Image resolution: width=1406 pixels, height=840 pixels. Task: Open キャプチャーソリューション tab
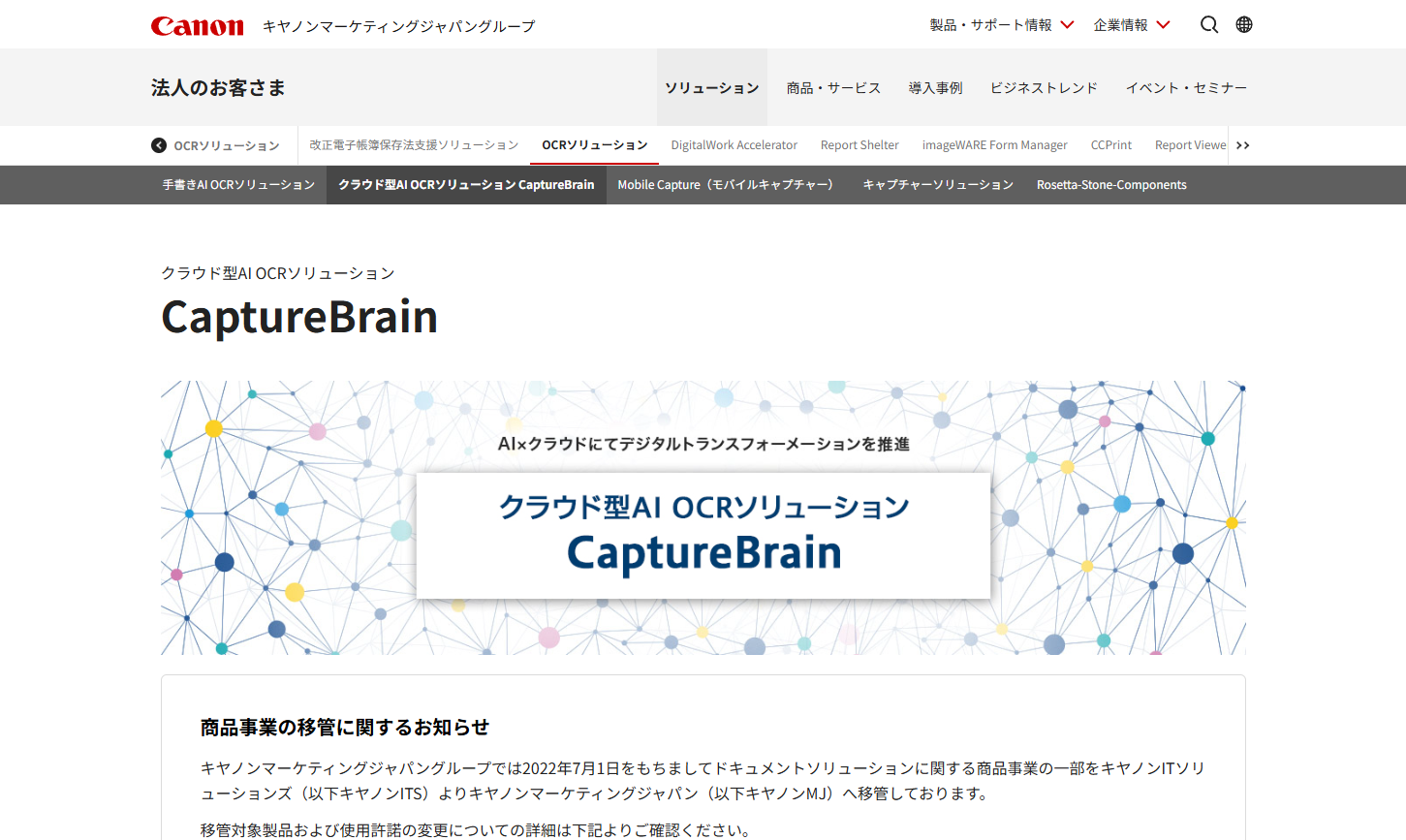pyautogui.click(x=938, y=185)
